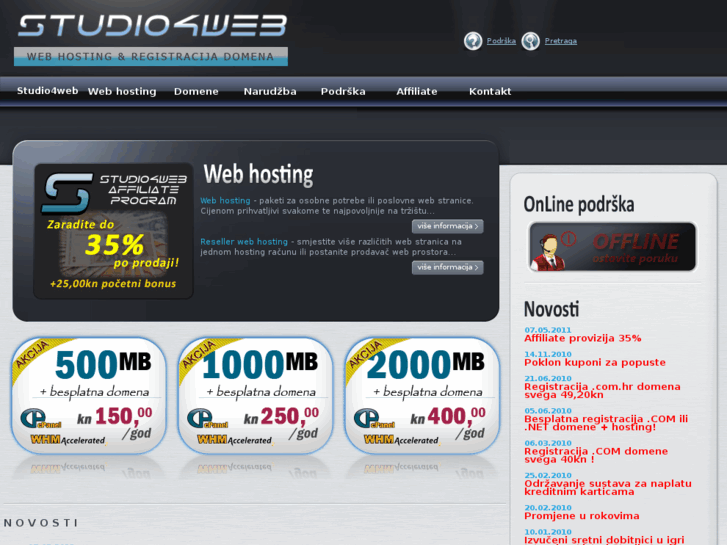Select the 500MB hosting package card
This screenshot has height=545, width=727.
[x=89, y=396]
